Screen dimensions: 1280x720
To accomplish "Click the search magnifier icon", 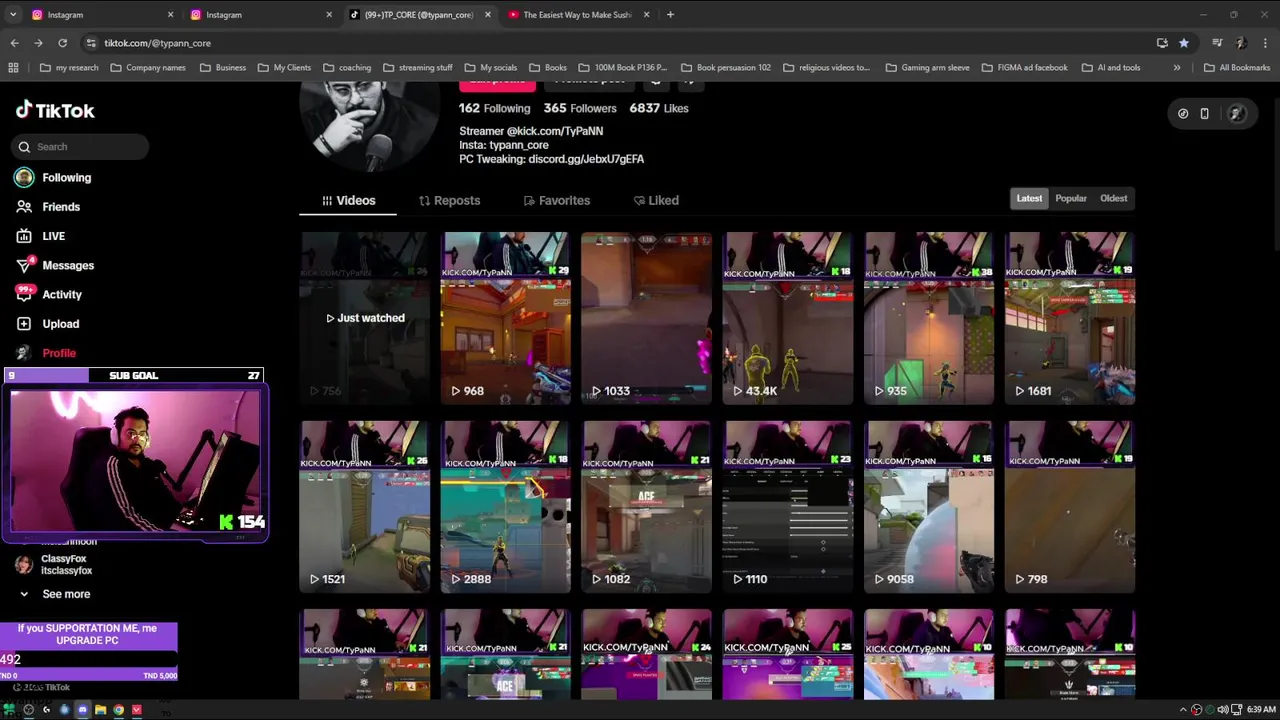I will [24, 147].
